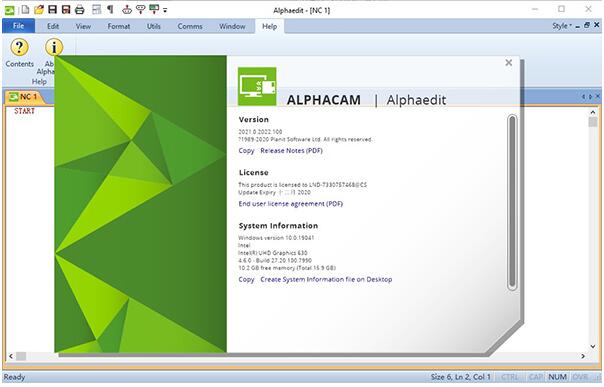Click the About Alphaedit info icon

point(54,47)
